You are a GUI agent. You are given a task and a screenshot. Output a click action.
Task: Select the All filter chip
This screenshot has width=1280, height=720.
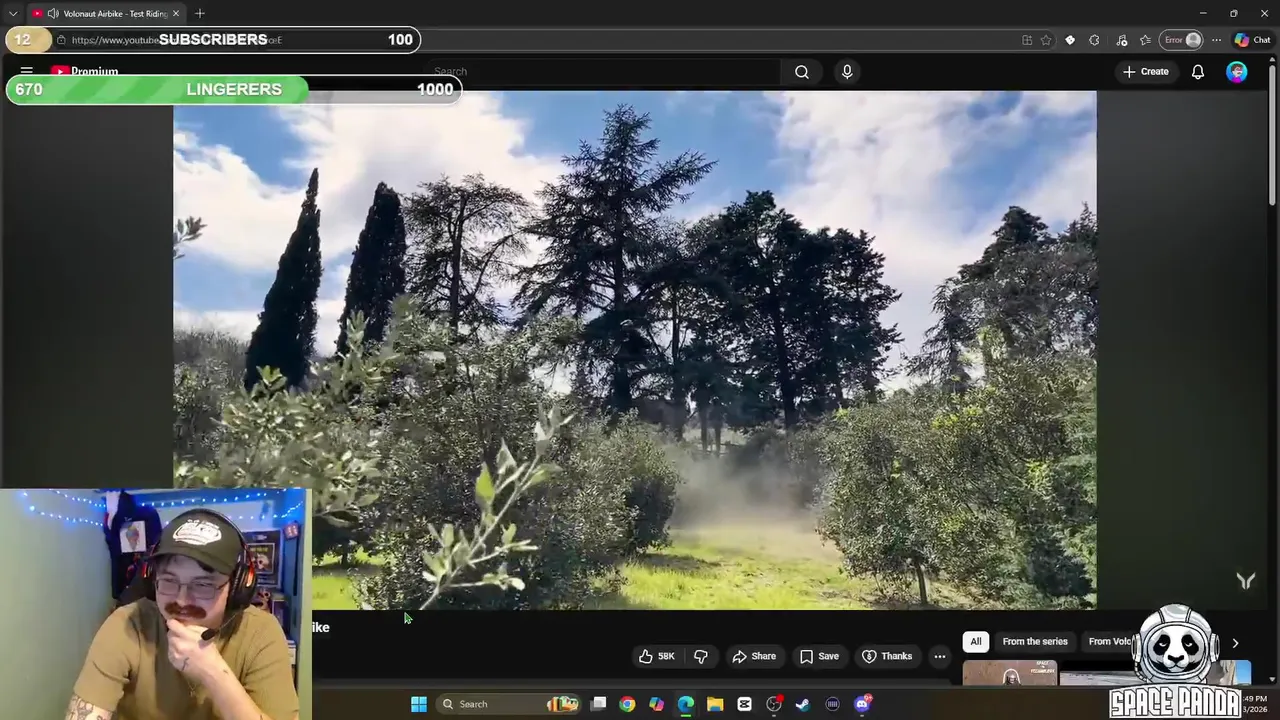point(976,641)
